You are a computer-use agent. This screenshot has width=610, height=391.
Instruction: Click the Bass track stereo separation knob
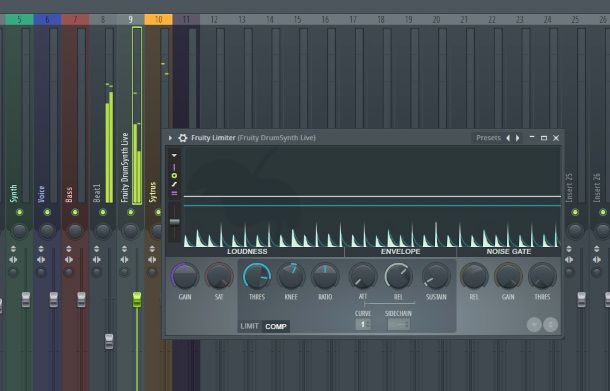(x=69, y=272)
